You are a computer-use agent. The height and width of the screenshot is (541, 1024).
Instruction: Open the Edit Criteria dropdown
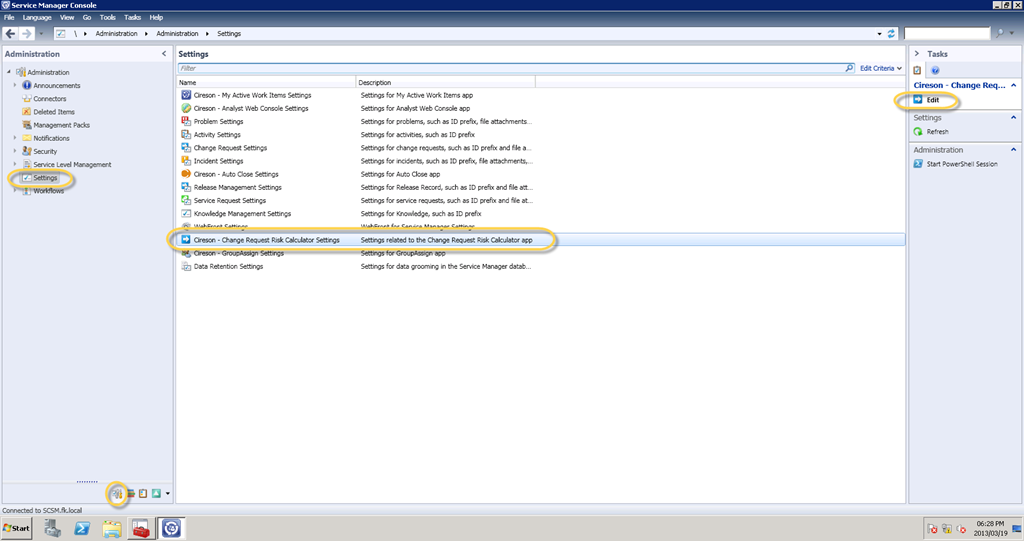pyautogui.click(x=880, y=68)
